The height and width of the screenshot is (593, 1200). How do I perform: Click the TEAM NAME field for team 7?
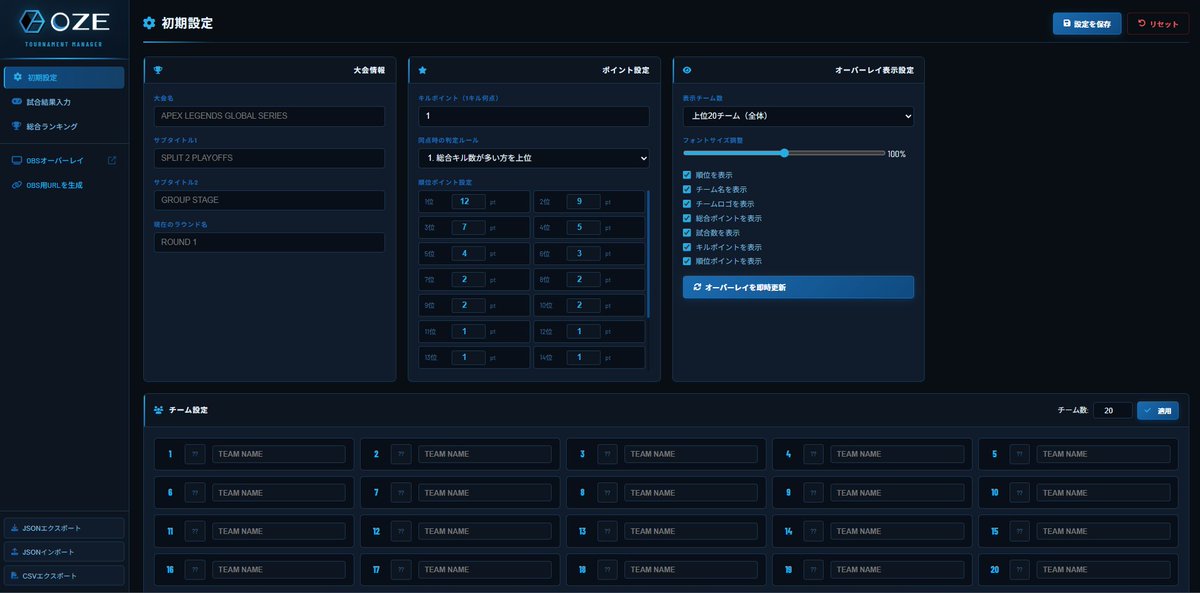[x=485, y=493]
